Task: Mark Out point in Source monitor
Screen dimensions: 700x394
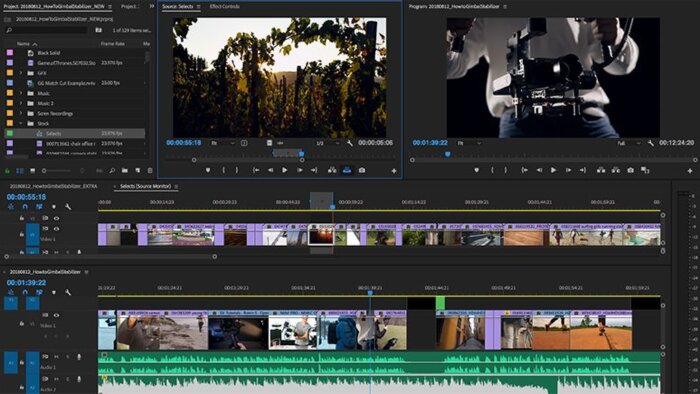Action: pos(237,170)
